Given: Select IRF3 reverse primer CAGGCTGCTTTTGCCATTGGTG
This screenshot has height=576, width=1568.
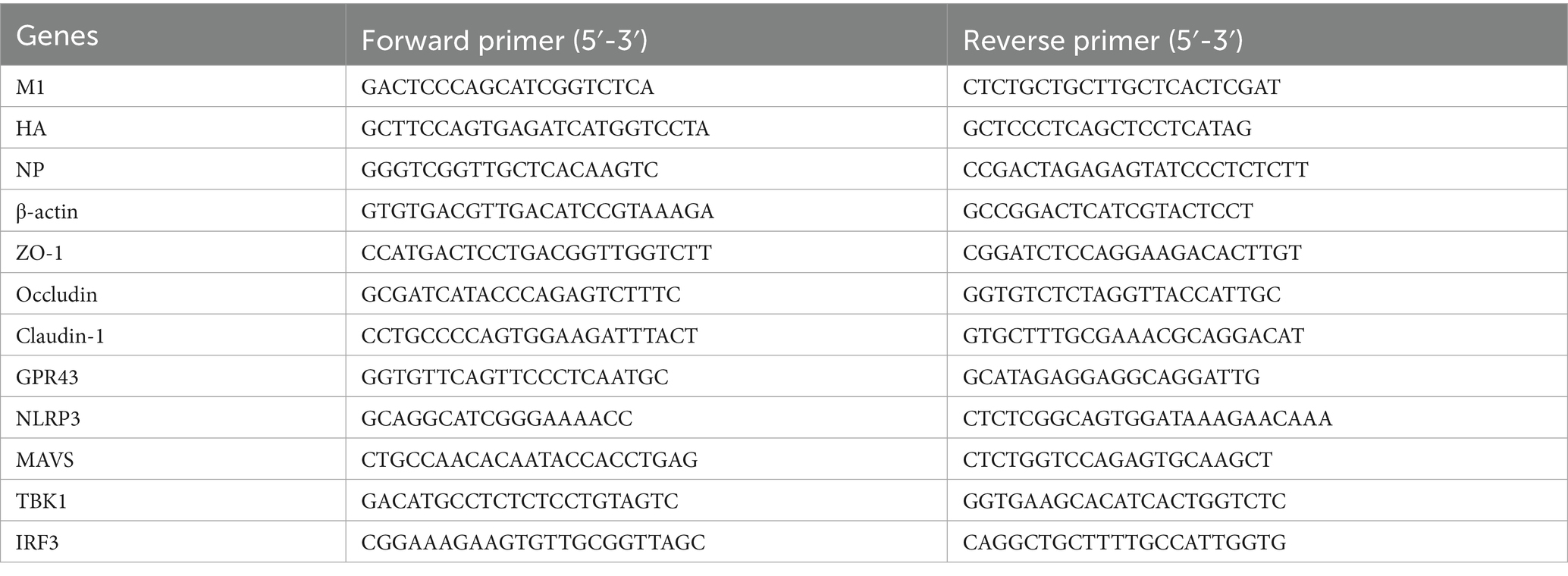Looking at the screenshot, I should [1124, 543].
